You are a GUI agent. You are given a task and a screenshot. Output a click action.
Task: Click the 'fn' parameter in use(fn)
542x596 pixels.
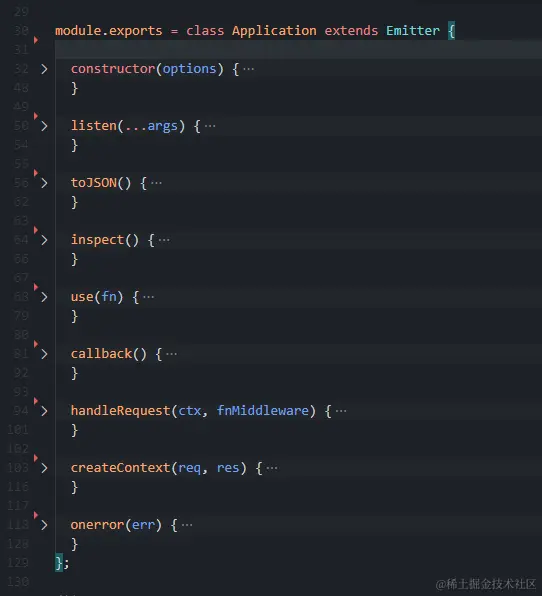click(x=109, y=297)
